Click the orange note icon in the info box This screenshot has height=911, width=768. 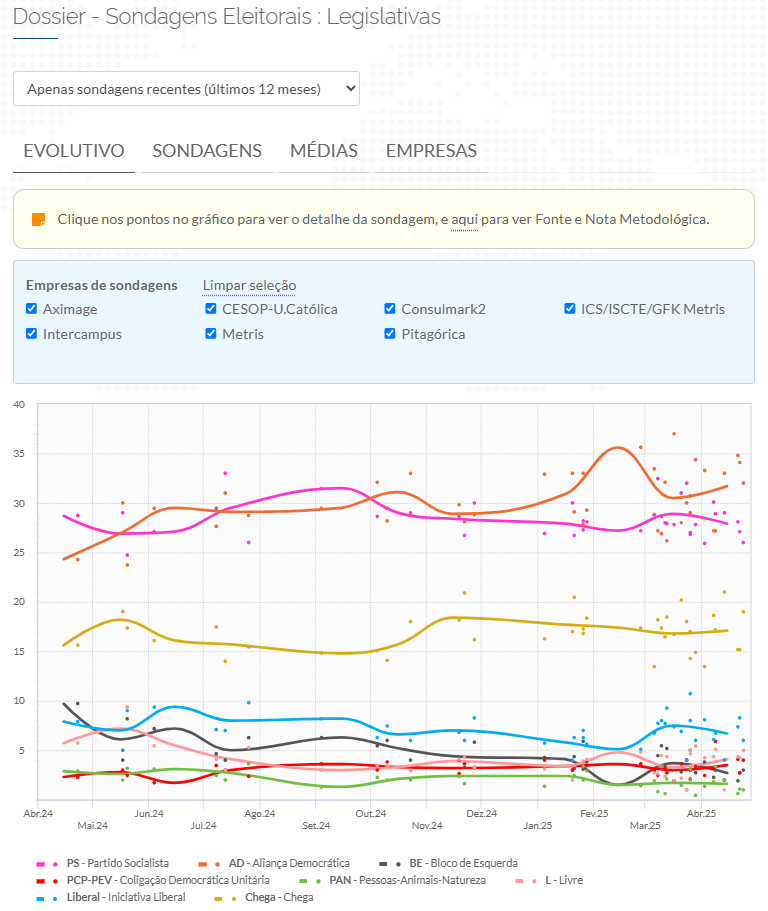click(x=39, y=219)
